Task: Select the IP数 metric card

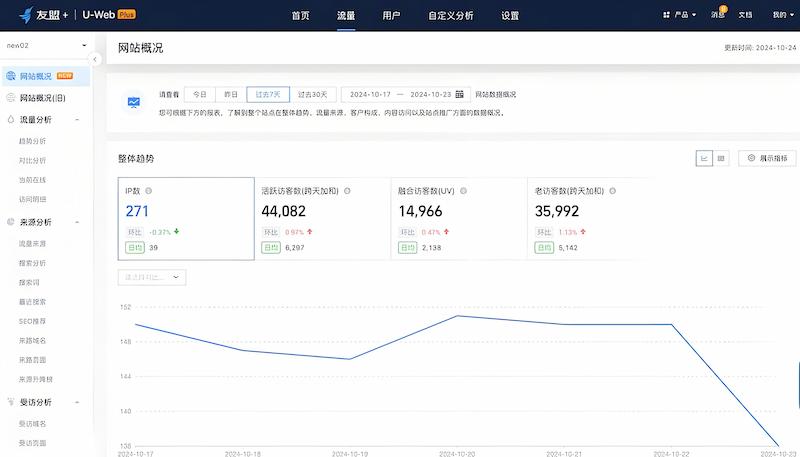Action: point(186,219)
